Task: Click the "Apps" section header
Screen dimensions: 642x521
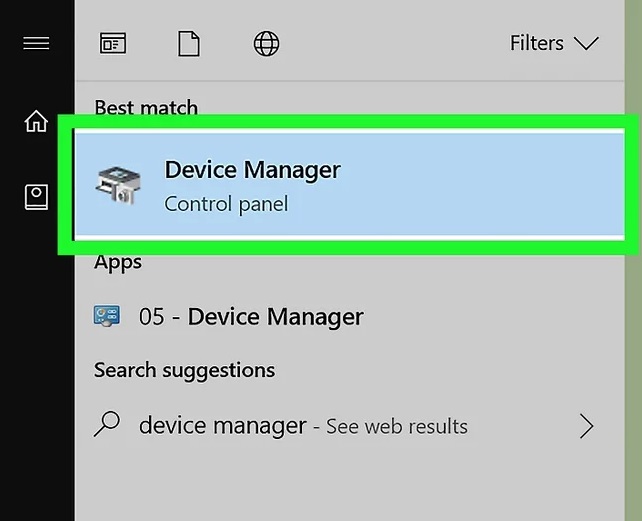Action: point(118,263)
